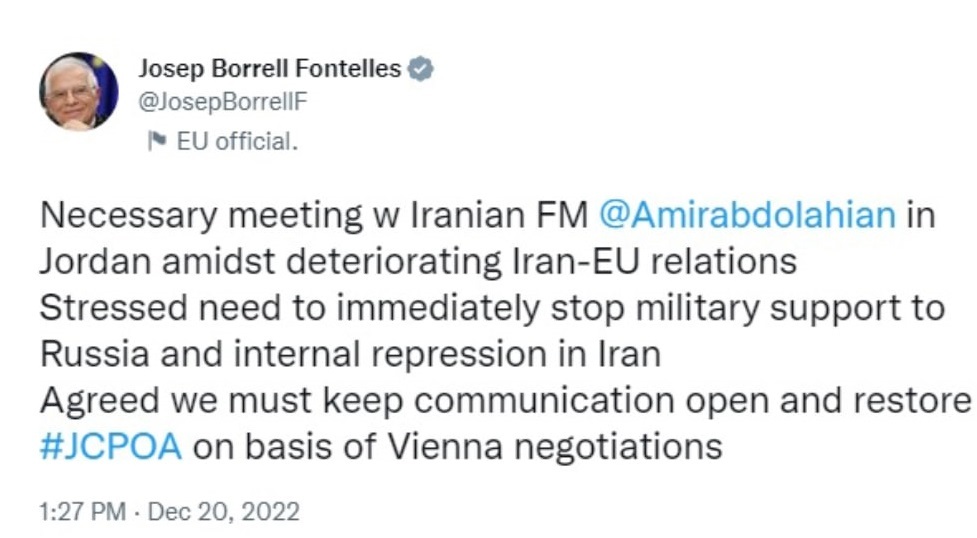Click Josep Borrell's profile avatar photo
This screenshot has height=538, width=977.
tap(78, 91)
